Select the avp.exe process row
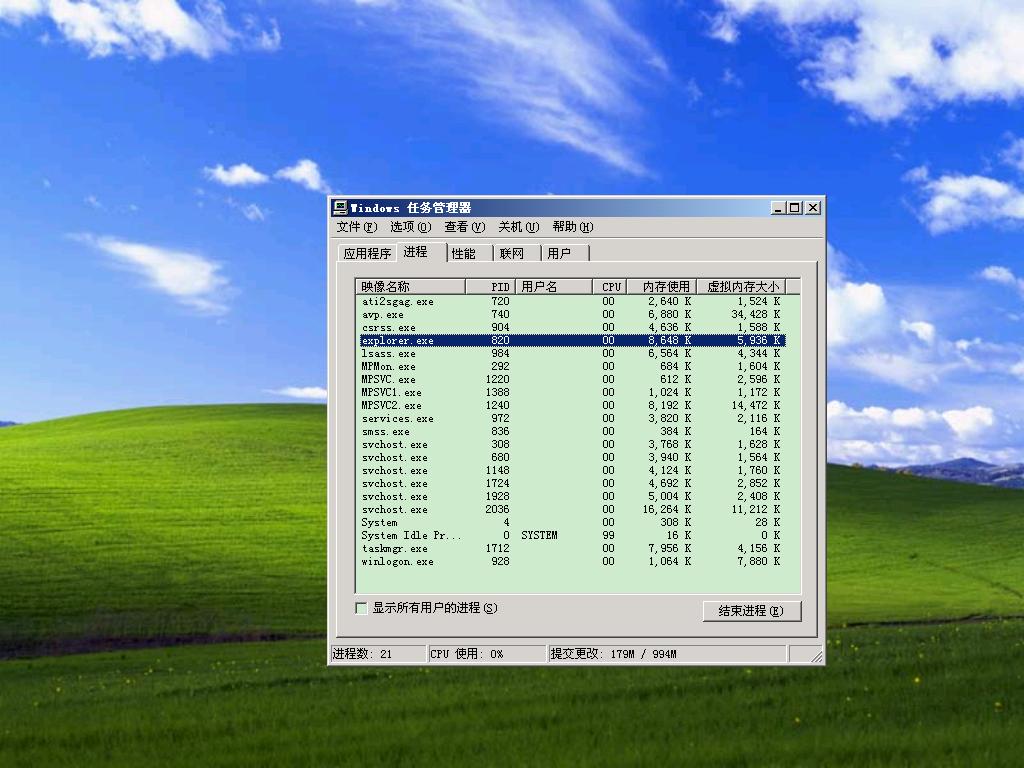1024x768 pixels. pyautogui.click(x=572, y=314)
